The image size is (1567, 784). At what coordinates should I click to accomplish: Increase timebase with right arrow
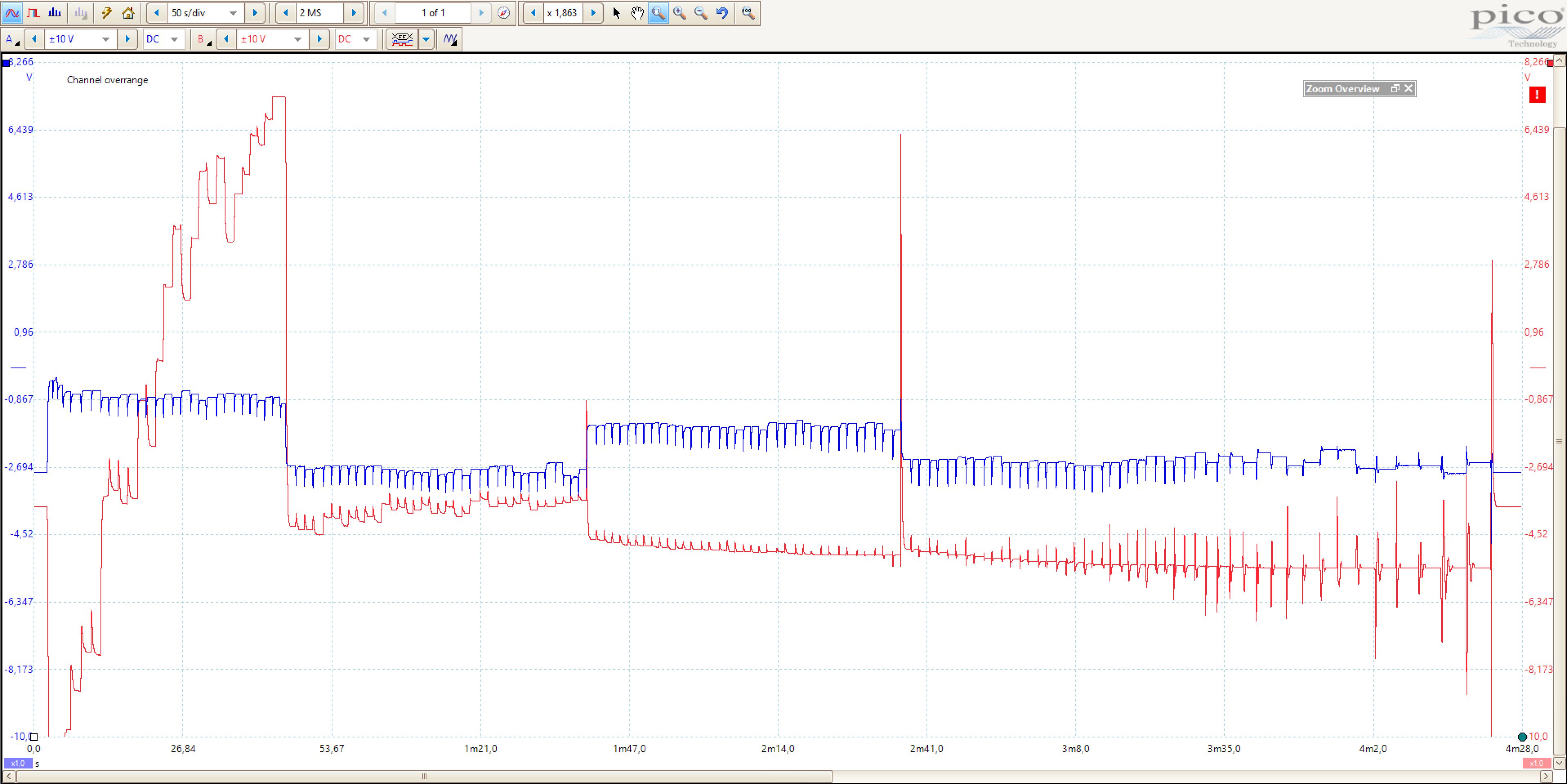255,13
